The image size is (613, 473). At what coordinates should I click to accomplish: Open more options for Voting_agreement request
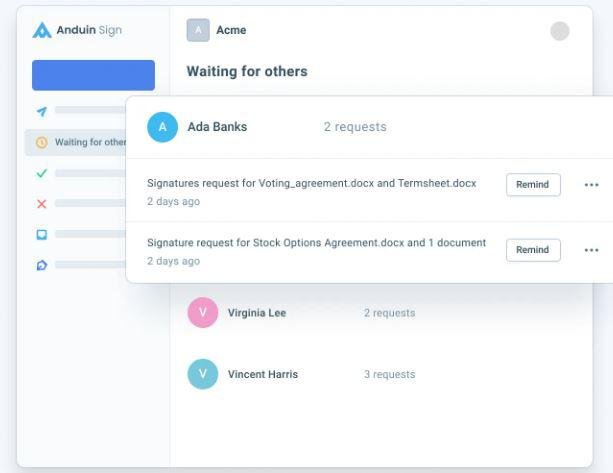(x=591, y=185)
